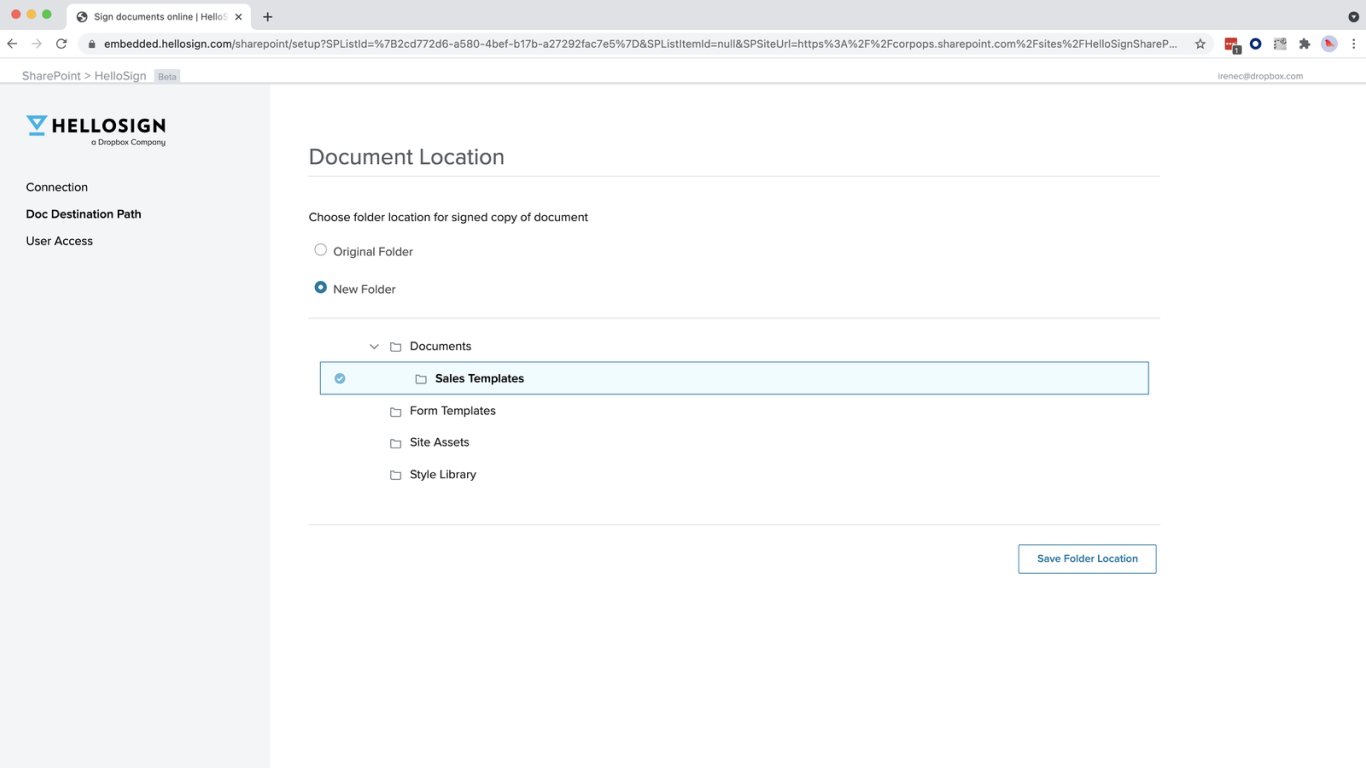
Task: Click the red bird profile avatar
Action: (x=1329, y=44)
